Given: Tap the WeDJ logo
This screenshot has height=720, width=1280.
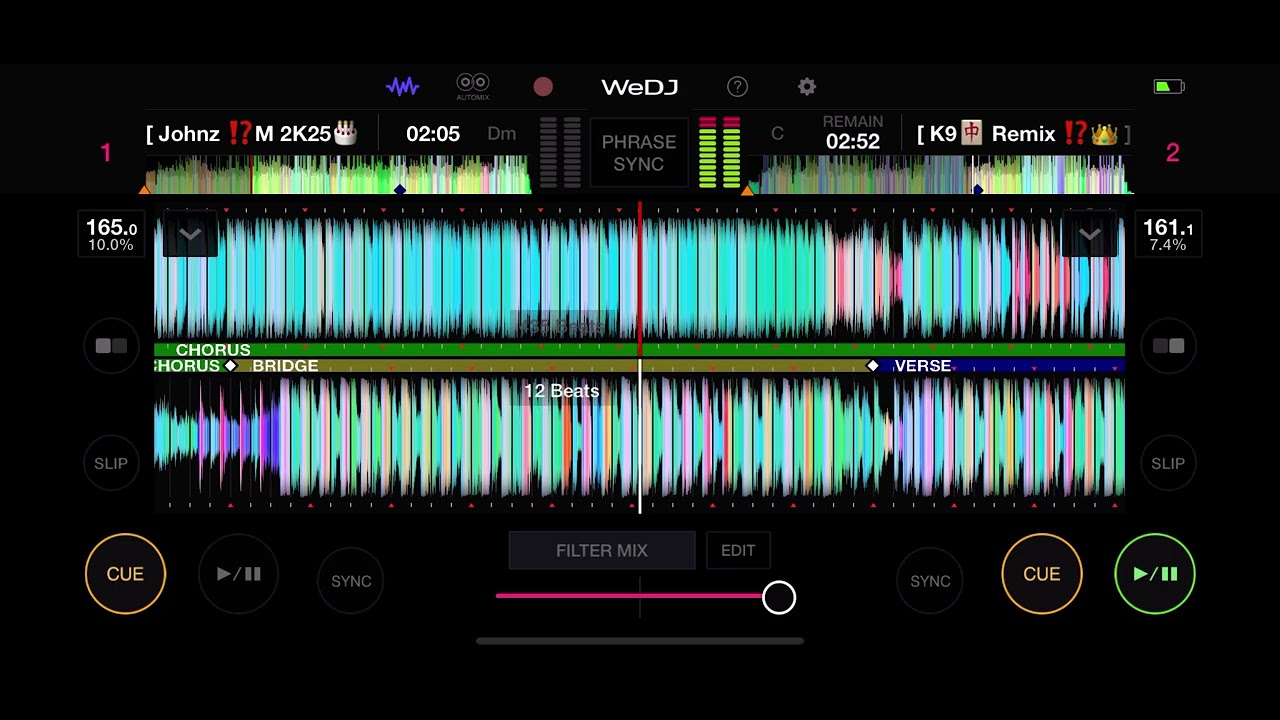Looking at the screenshot, I should (x=640, y=87).
